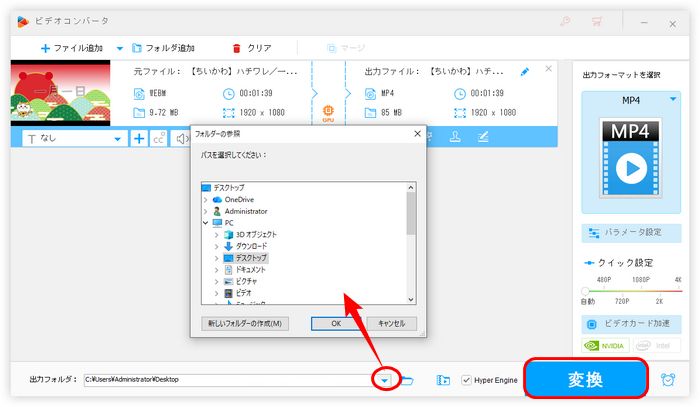This screenshot has height=407, width=700.
Task: Expand the highlighted デスクトップ node under PC
Action: click(x=217, y=258)
